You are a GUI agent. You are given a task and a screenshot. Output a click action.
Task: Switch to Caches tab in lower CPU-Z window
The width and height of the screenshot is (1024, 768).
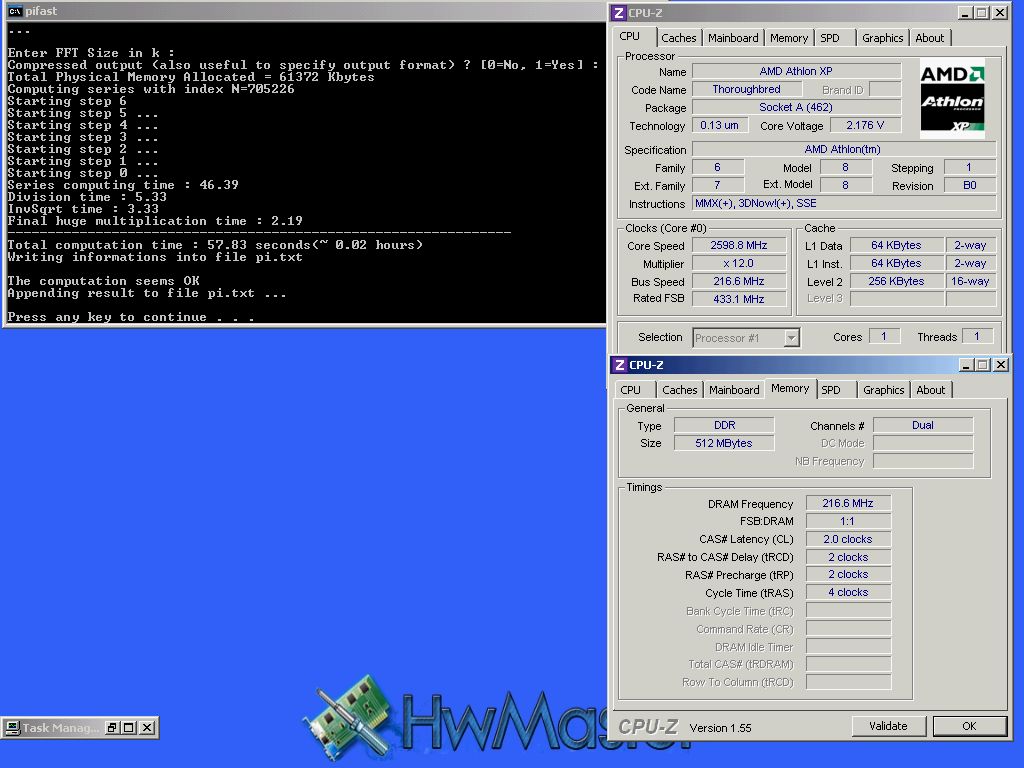point(679,390)
